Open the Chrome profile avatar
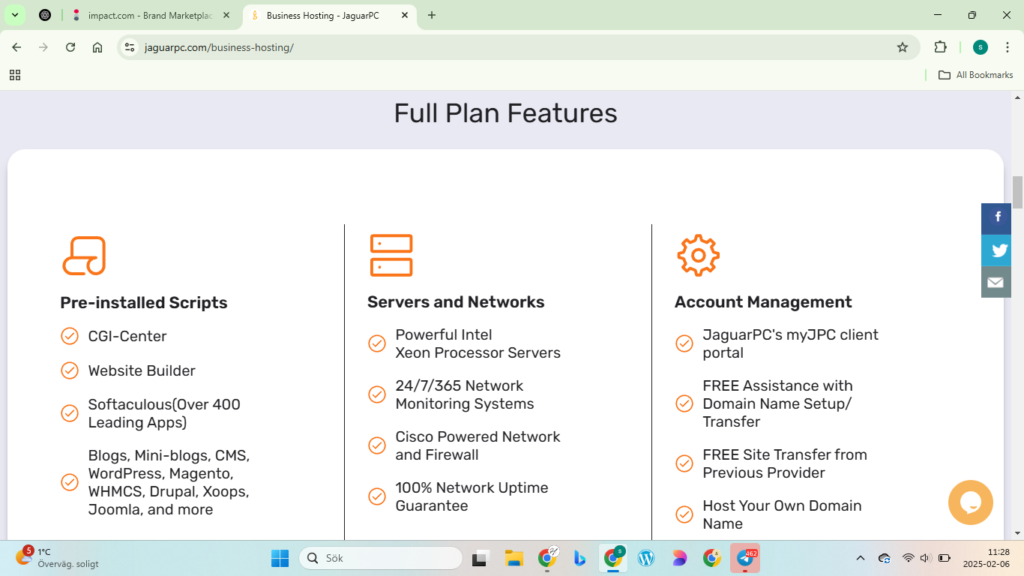Viewport: 1024px width, 576px height. click(x=980, y=47)
